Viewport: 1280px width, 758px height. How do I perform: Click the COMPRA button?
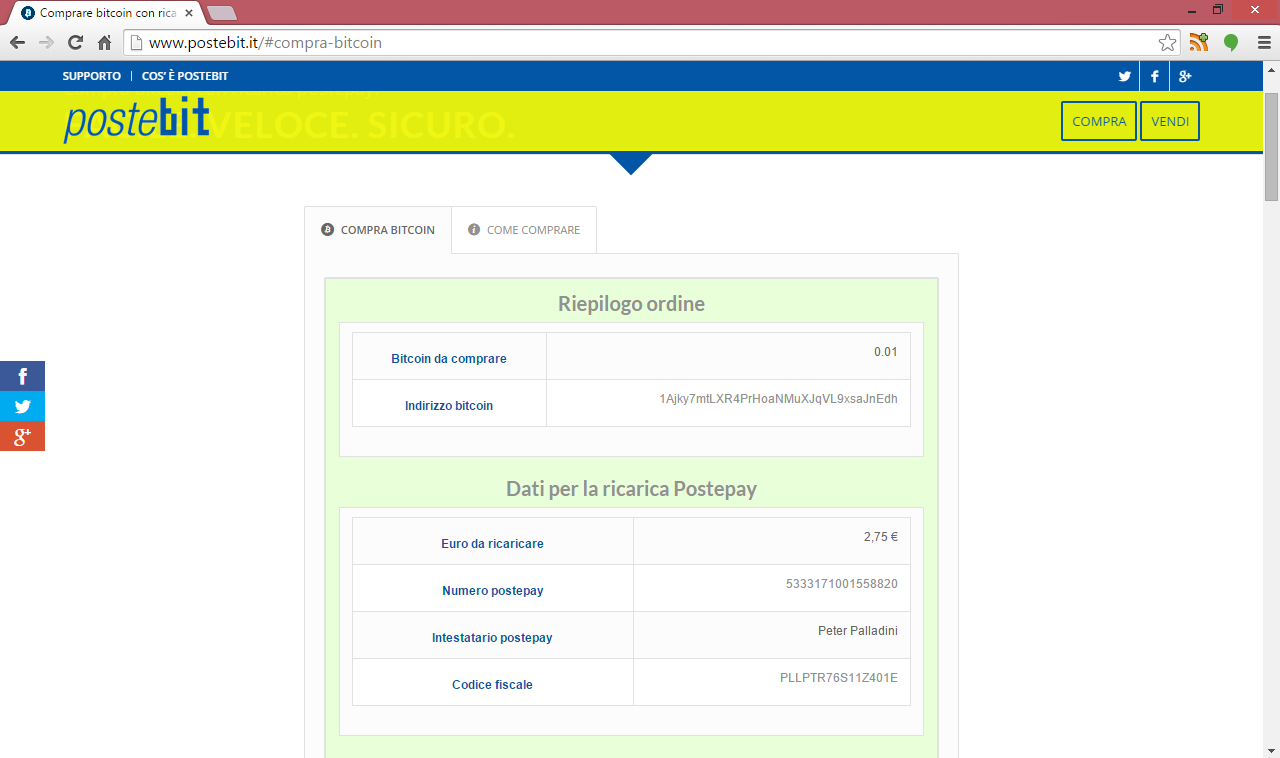[x=1099, y=121]
